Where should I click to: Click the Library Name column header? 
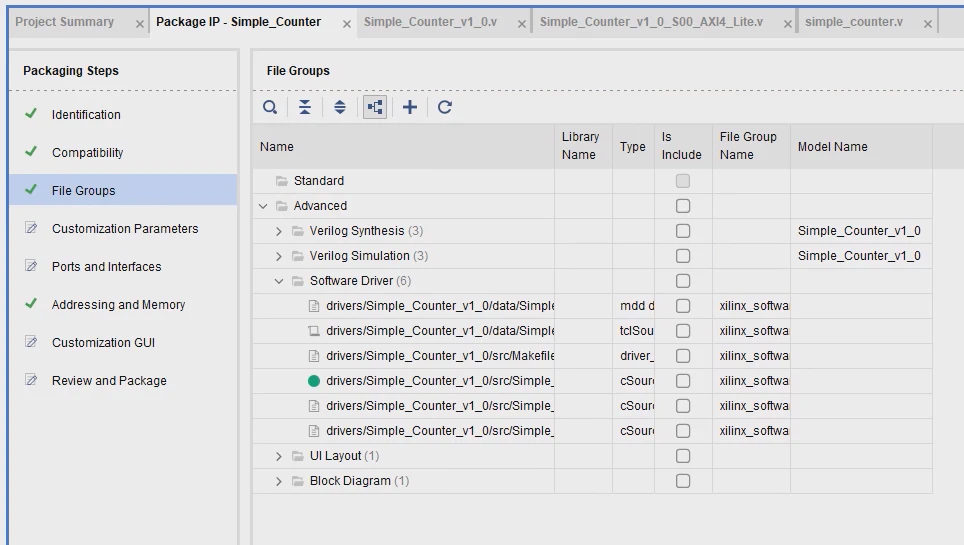coord(580,146)
